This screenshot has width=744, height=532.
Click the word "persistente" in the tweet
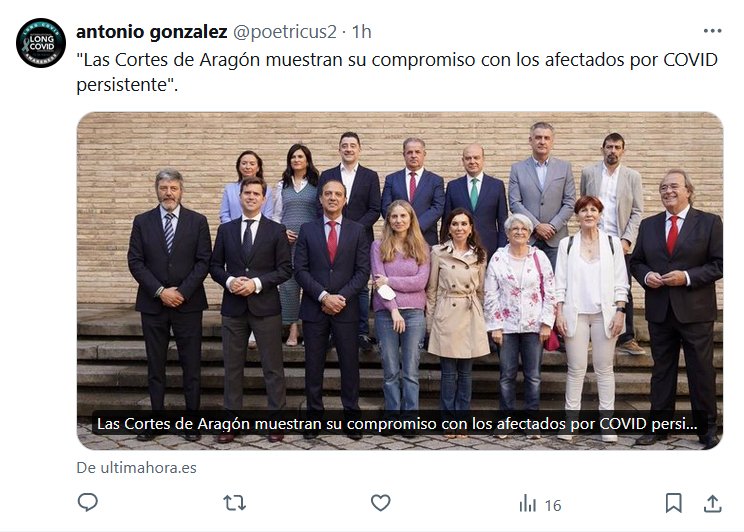(x=121, y=85)
